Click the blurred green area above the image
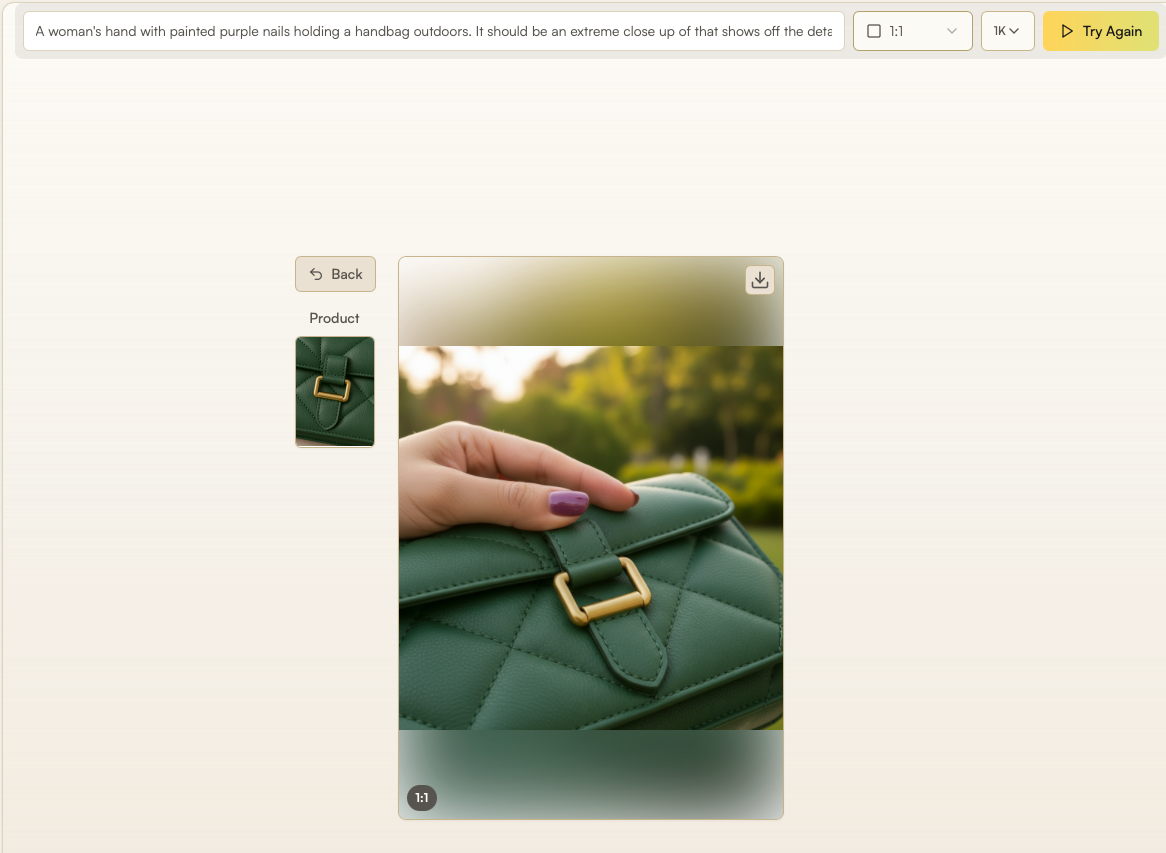The image size is (1166, 853). (591, 302)
